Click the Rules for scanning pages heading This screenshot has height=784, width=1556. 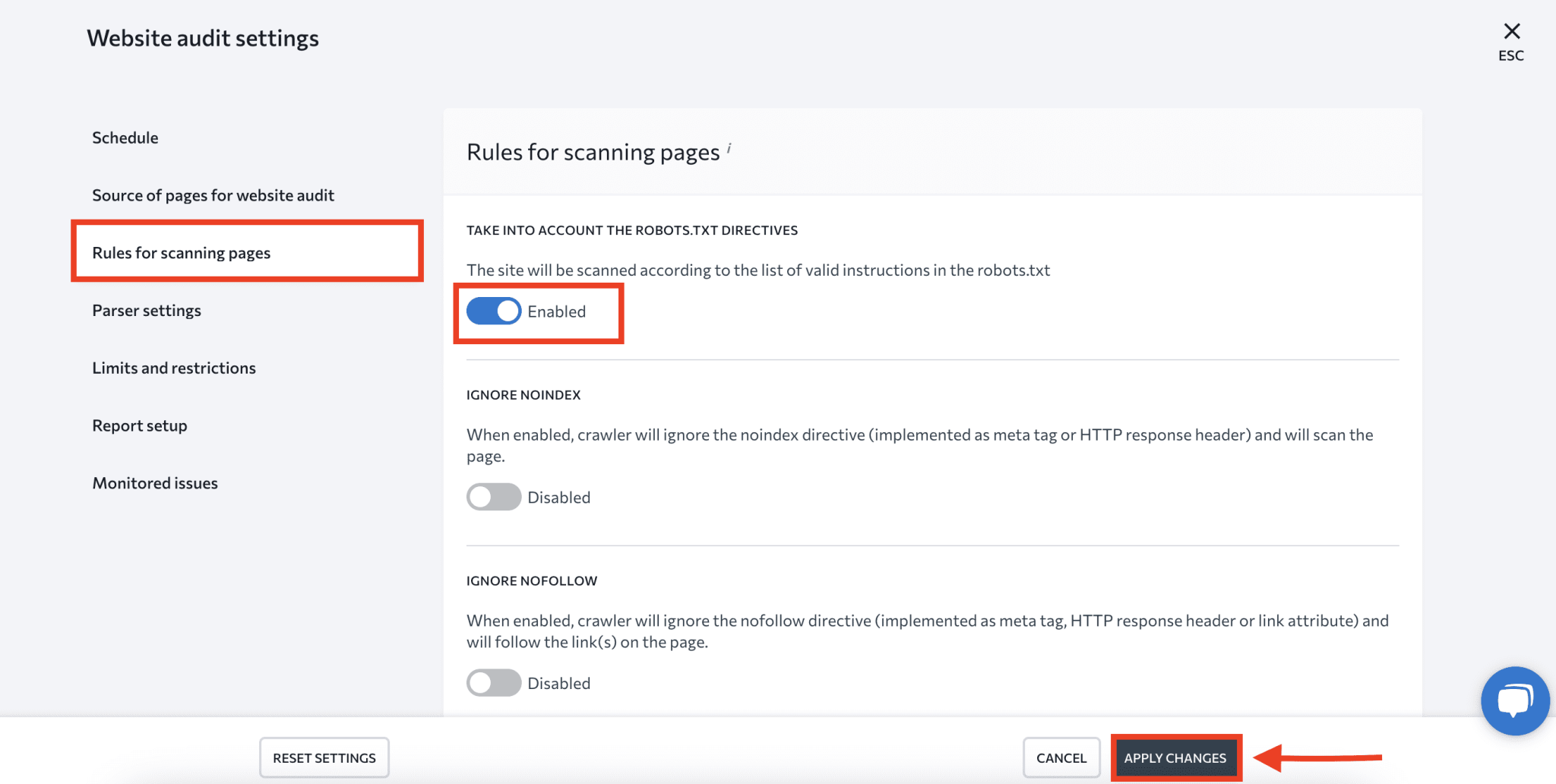[592, 151]
